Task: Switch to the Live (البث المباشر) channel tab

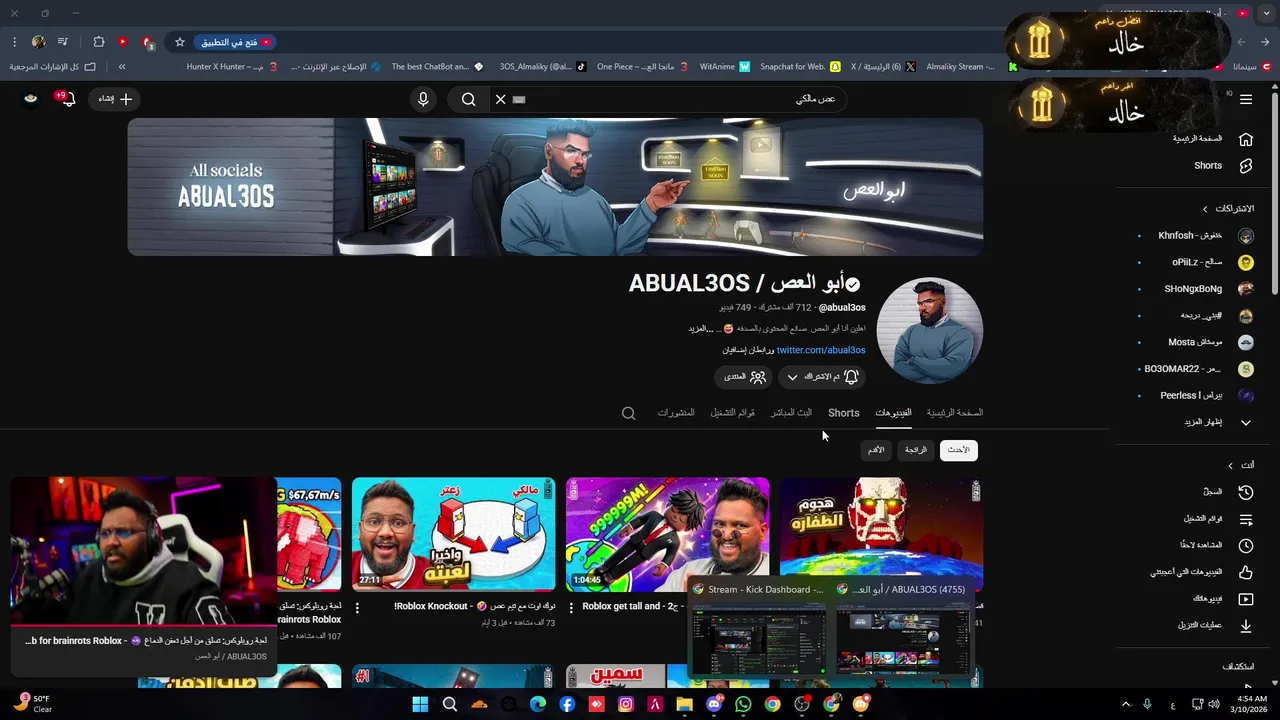Action: click(791, 413)
